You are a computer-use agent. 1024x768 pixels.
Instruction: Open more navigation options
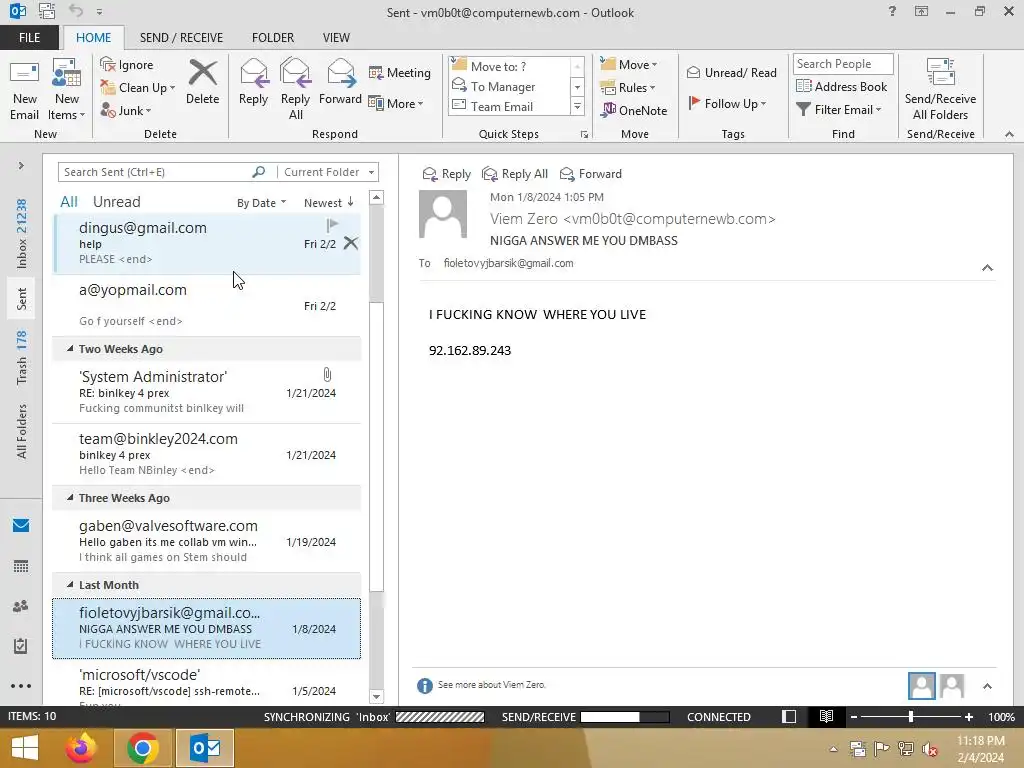(21, 686)
